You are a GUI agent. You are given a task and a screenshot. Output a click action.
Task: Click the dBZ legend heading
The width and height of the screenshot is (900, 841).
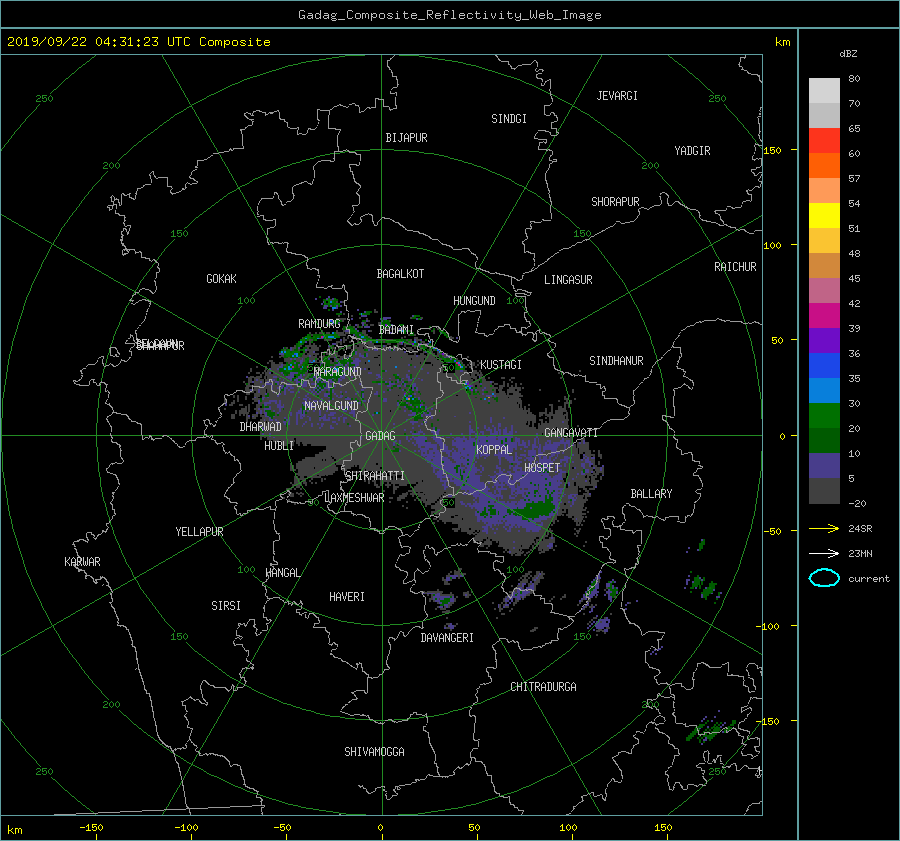pos(848,54)
